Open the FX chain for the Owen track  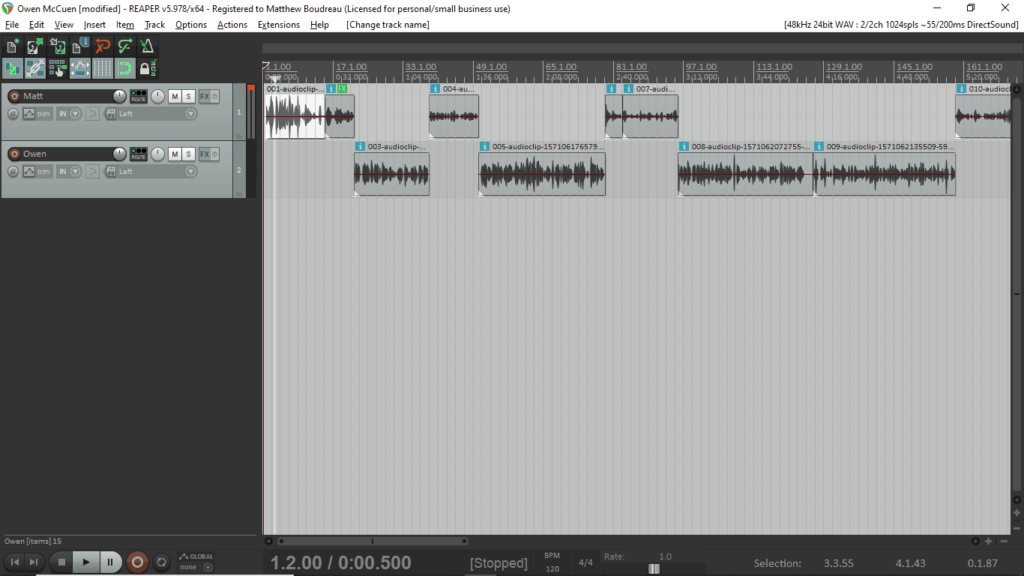click(x=205, y=154)
